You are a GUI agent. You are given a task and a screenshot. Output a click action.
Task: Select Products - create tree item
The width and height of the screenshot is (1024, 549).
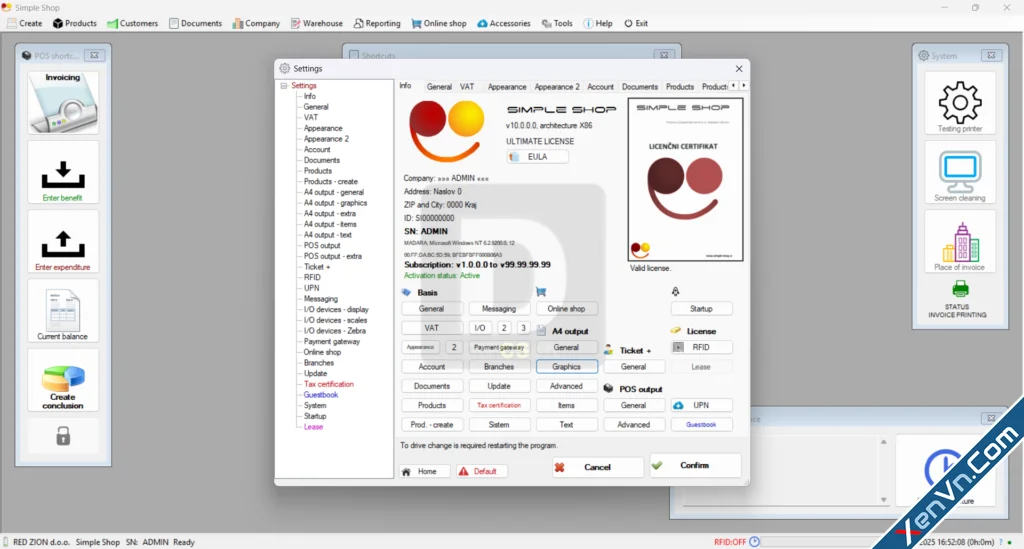pyautogui.click(x=330, y=181)
